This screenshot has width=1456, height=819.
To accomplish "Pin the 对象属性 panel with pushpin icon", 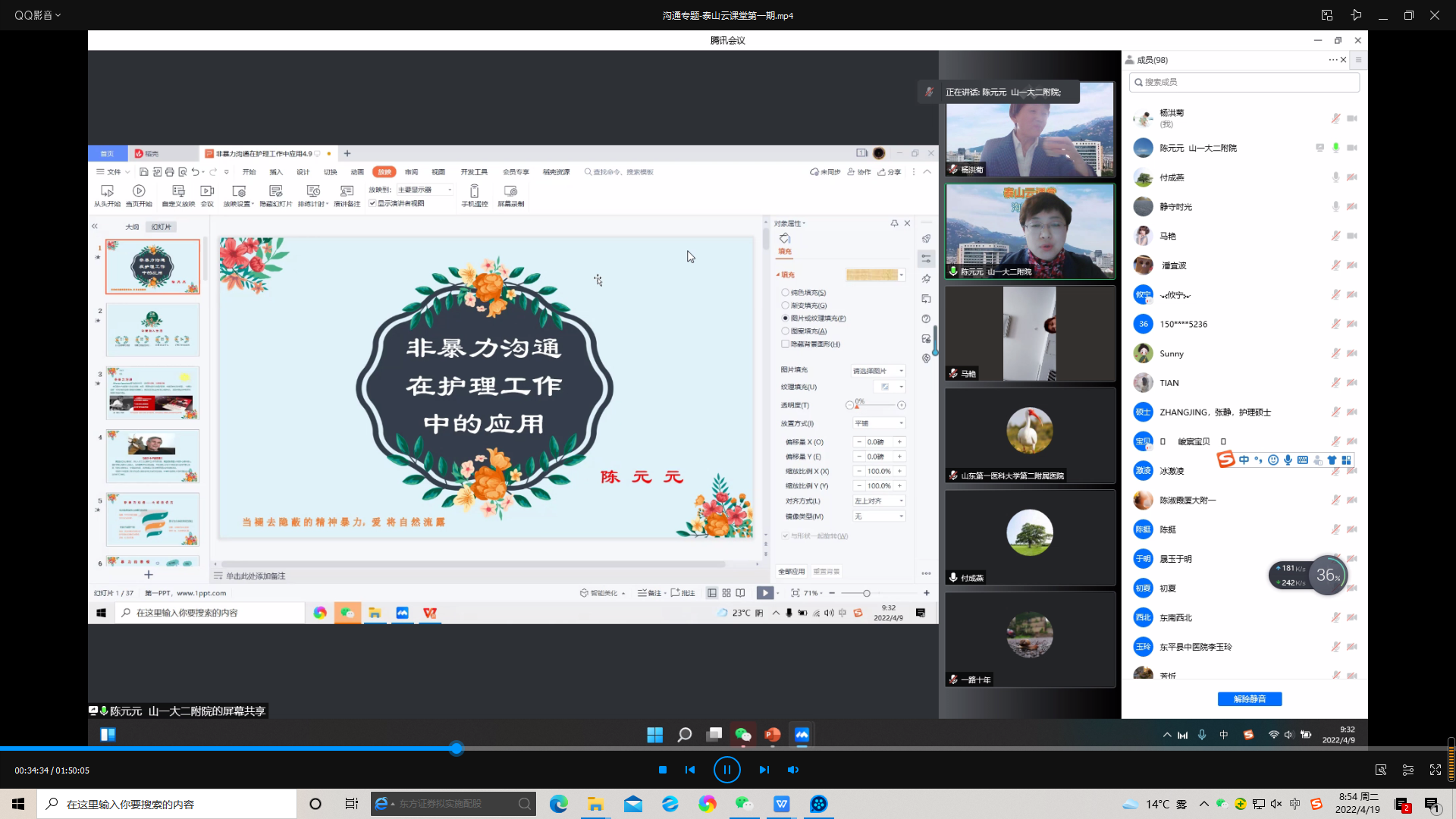I will click(894, 223).
